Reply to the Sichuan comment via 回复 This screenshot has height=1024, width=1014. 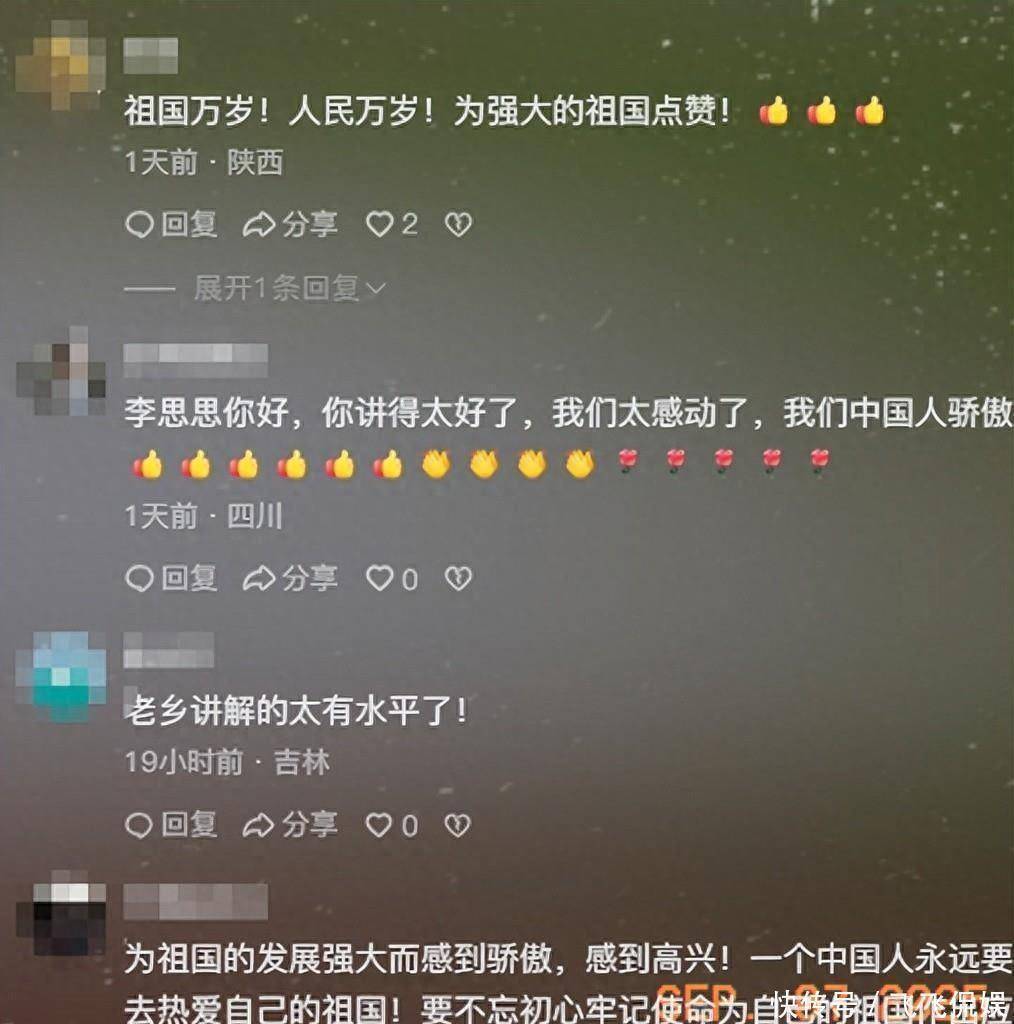pos(171,579)
